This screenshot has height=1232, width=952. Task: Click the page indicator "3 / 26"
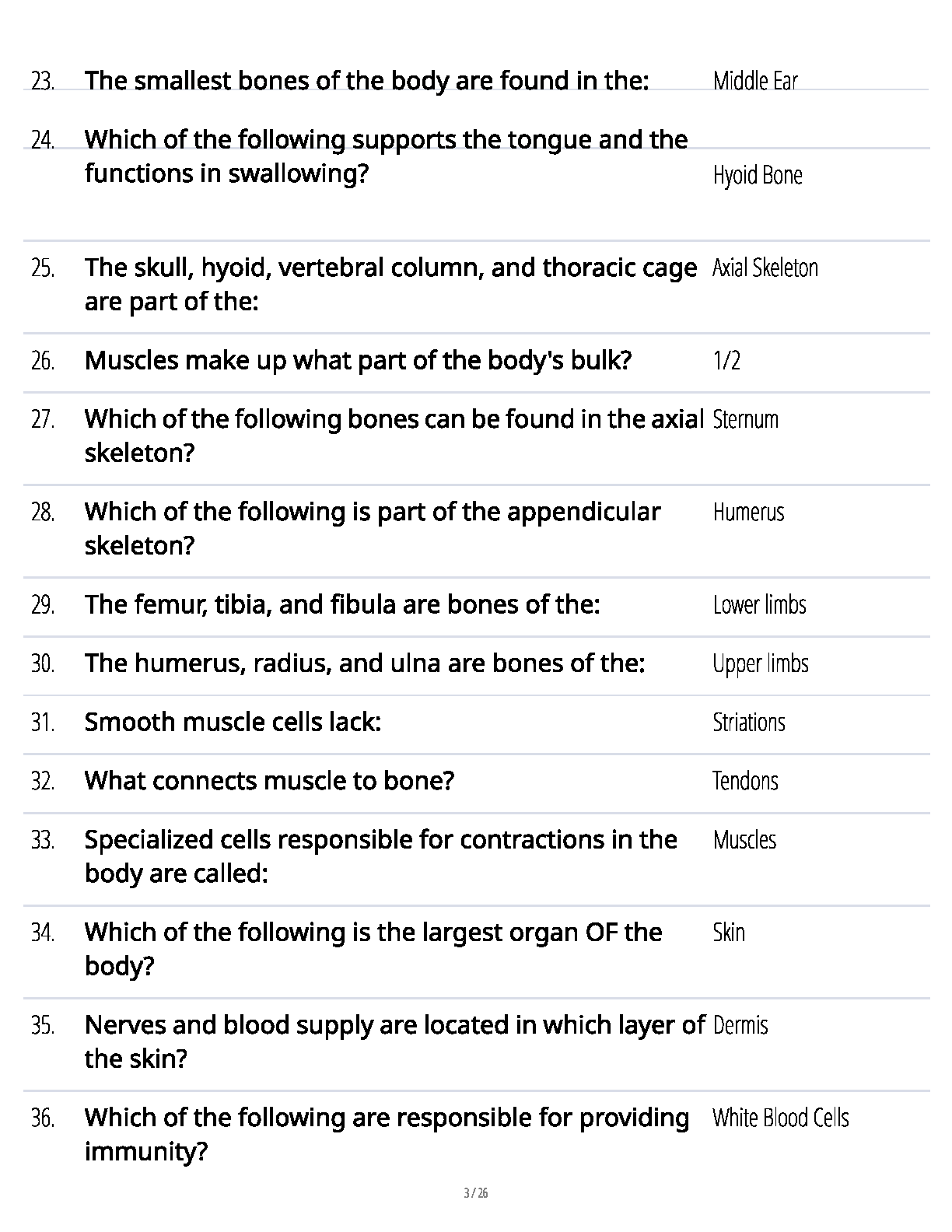[x=475, y=1193]
